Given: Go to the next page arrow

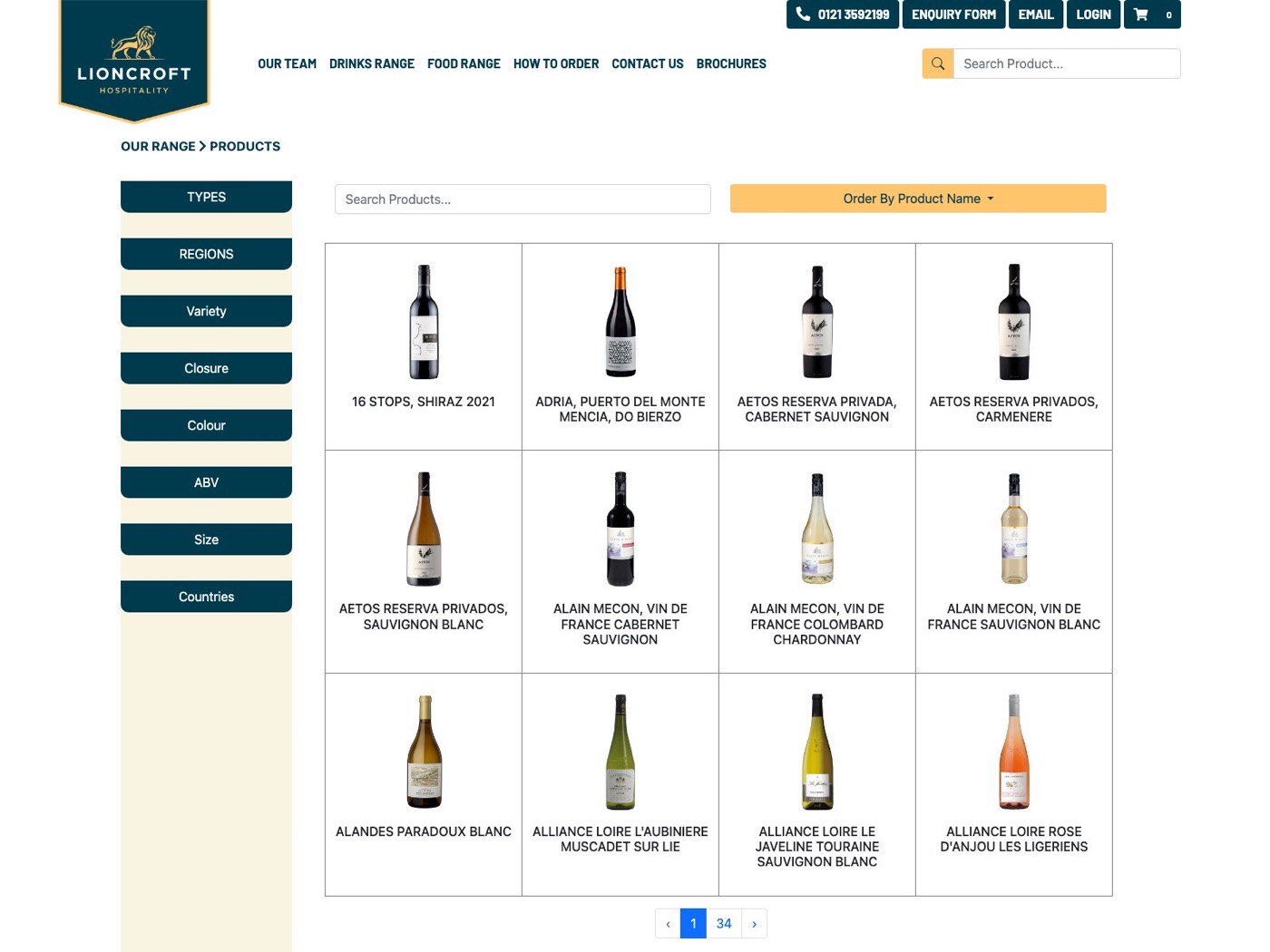Looking at the screenshot, I should (754, 924).
